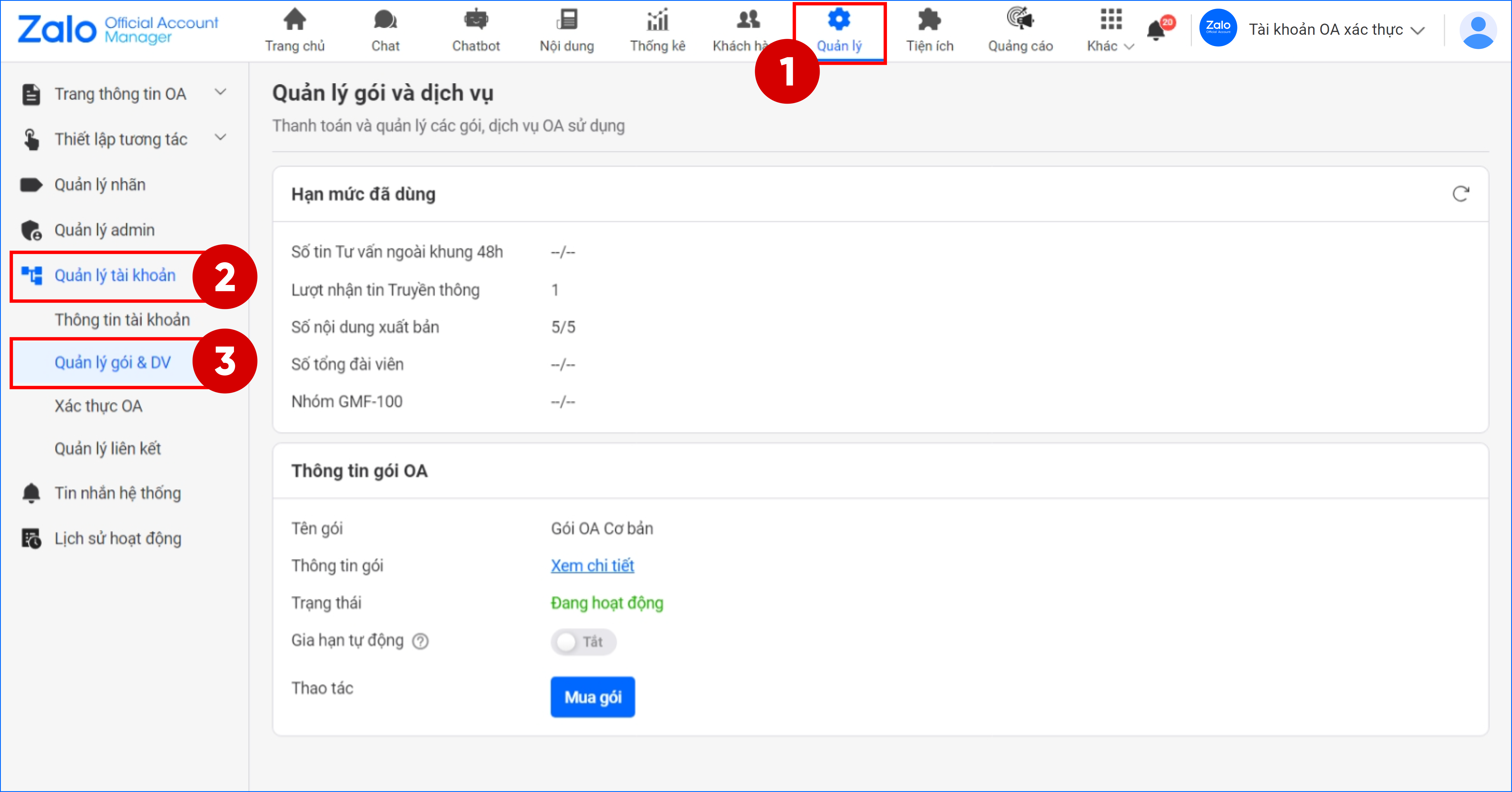This screenshot has width=1512, height=792.
Task: Click the Tiện ích tab label
Action: pos(930,46)
